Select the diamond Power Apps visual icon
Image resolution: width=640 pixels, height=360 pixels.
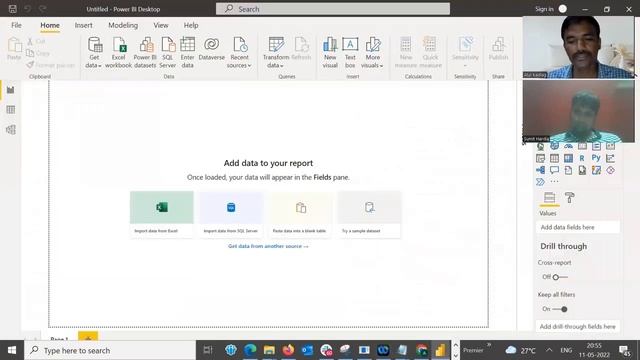click(x=610, y=170)
